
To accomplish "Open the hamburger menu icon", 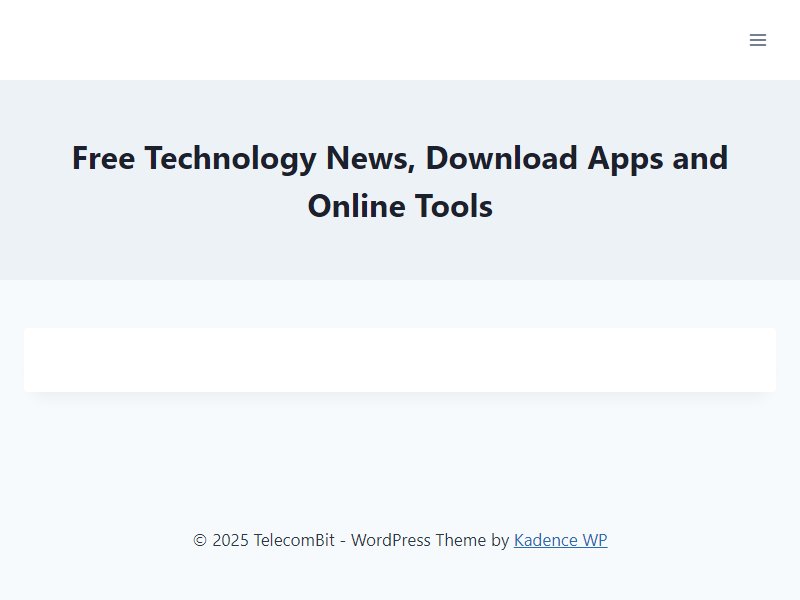I will click(x=758, y=40).
